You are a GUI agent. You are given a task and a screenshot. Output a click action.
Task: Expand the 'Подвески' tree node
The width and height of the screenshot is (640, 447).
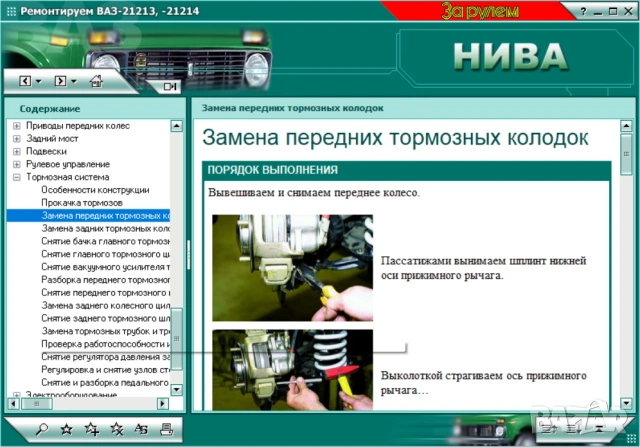[17, 151]
